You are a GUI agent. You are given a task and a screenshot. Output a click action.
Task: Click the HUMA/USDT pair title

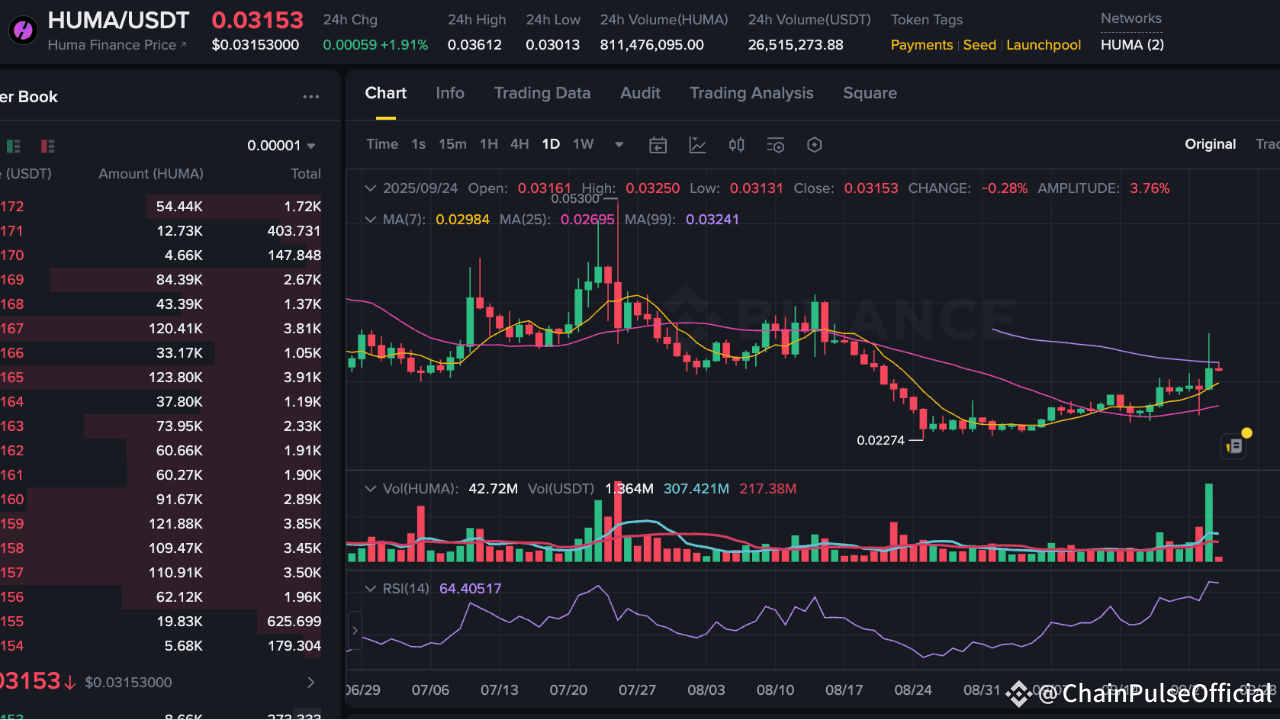[x=119, y=20]
